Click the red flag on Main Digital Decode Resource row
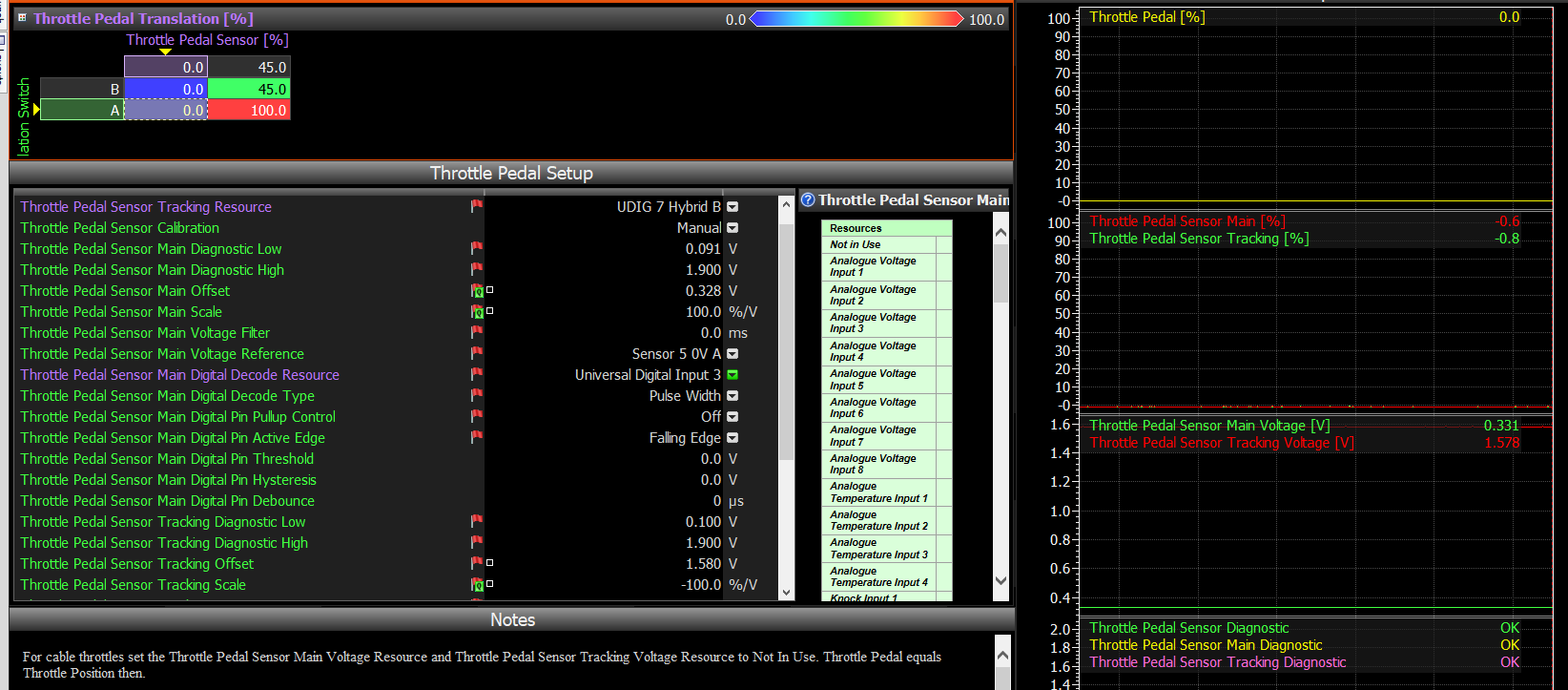This screenshot has width=1568, height=690. [x=477, y=374]
